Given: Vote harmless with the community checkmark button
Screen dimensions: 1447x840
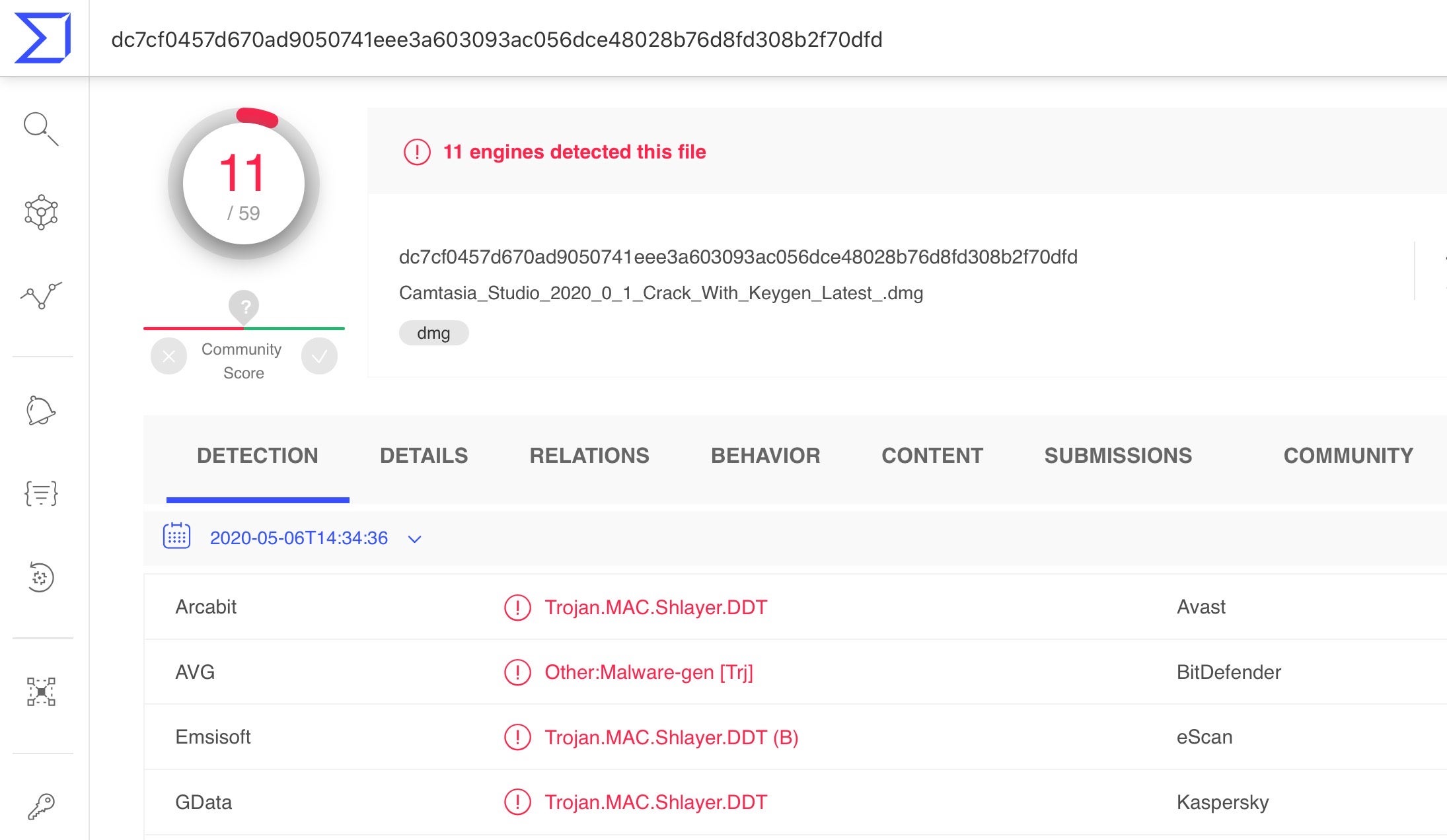Looking at the screenshot, I should [319, 357].
